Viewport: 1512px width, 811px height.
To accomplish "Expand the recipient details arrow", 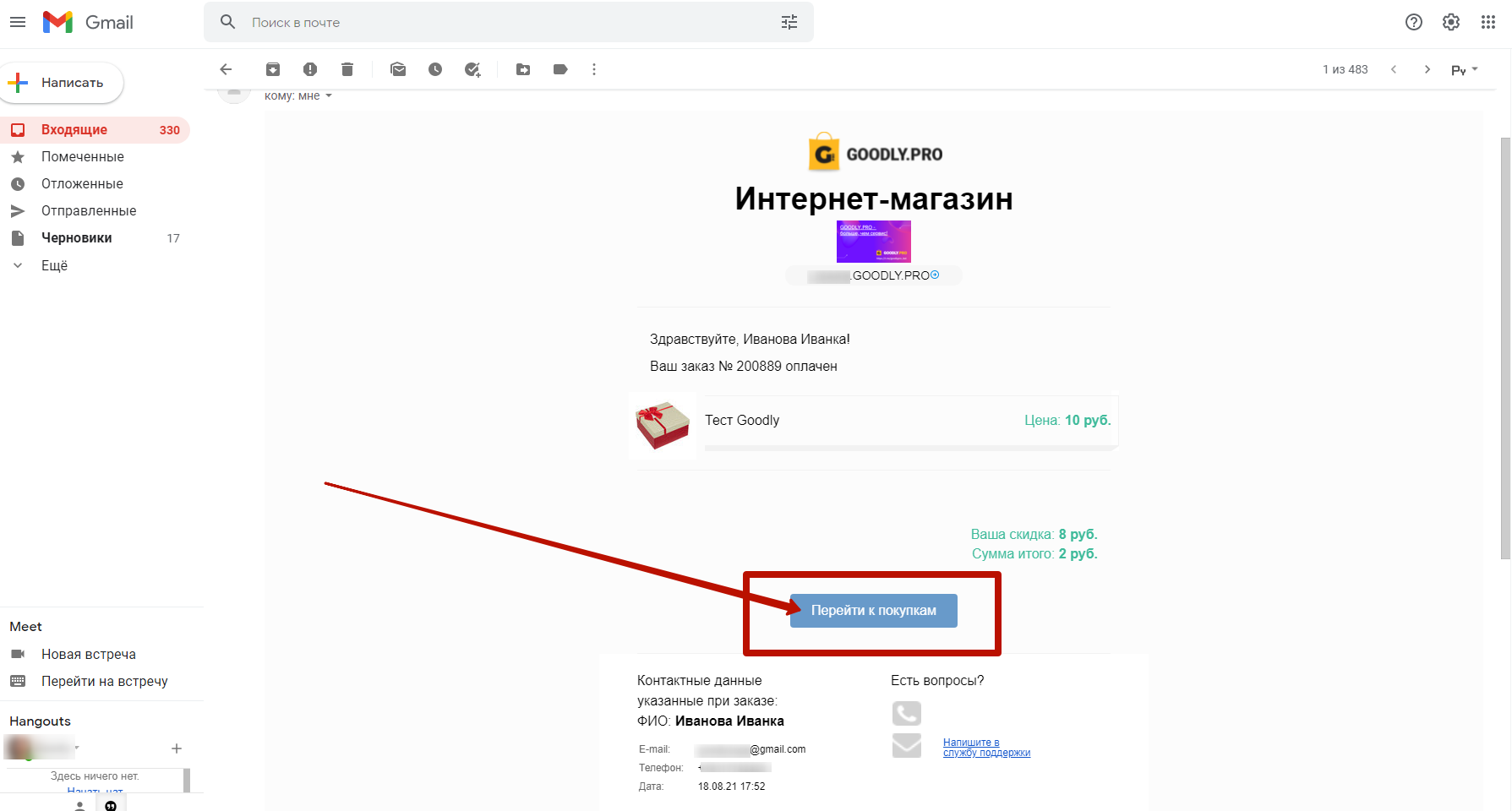I will pos(329,95).
